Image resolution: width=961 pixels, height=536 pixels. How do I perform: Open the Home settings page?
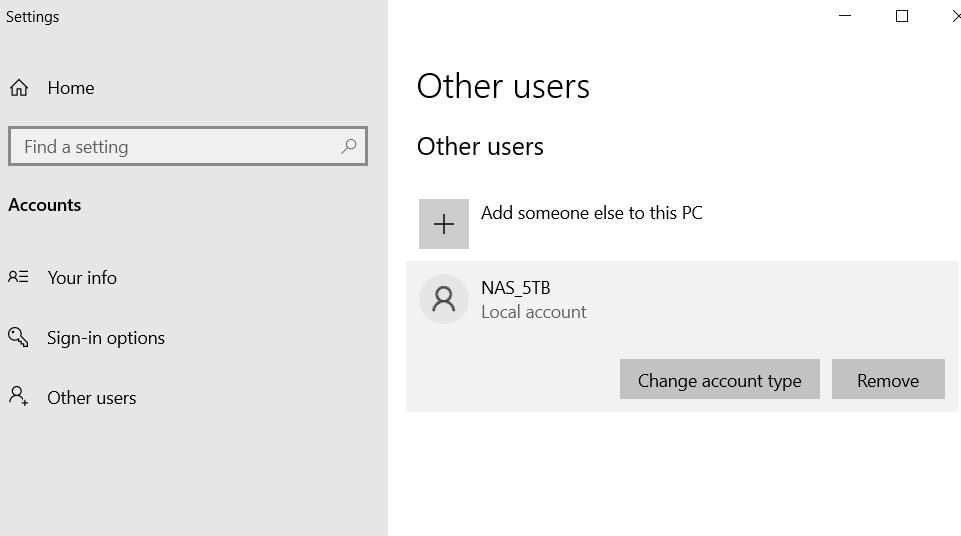(70, 88)
